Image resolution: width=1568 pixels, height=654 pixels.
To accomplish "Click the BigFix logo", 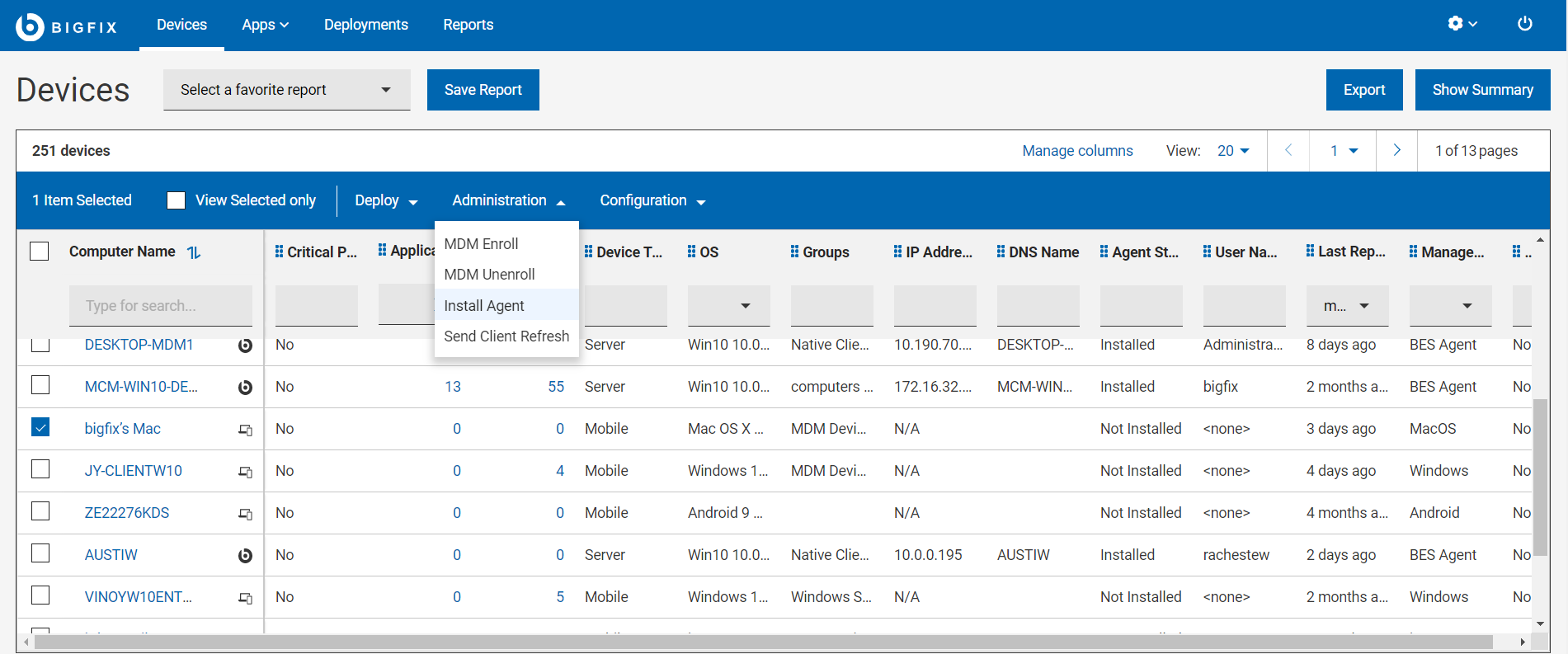I will [x=67, y=26].
